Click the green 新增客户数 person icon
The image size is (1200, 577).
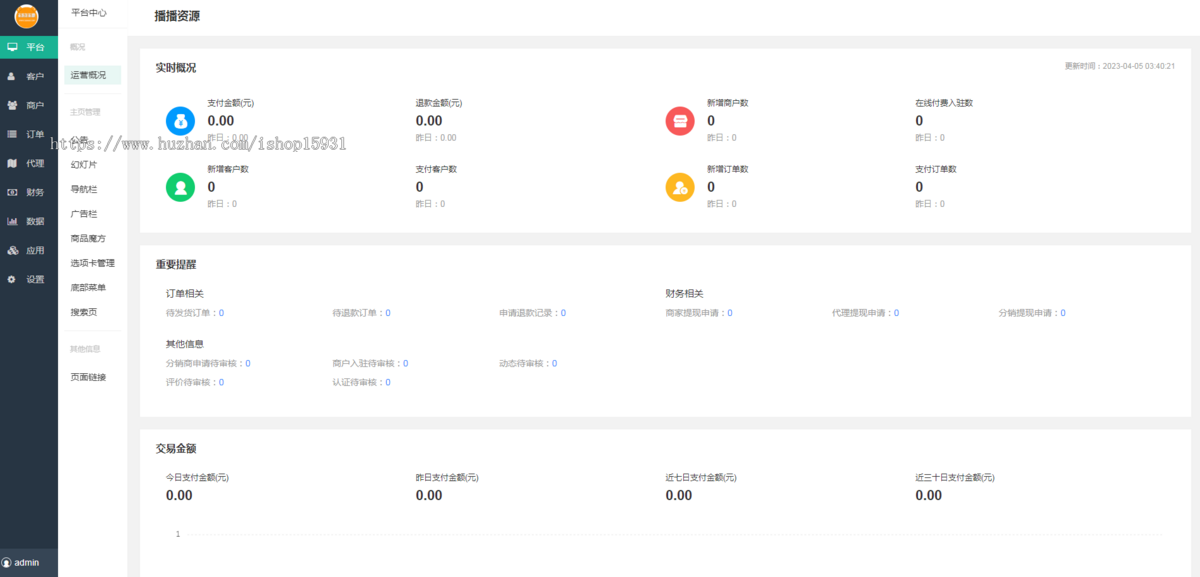point(181,186)
